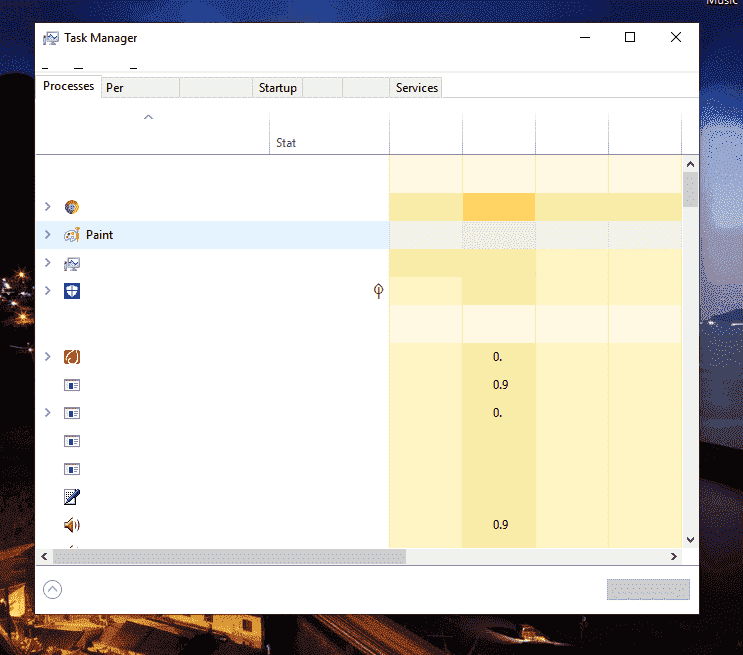Select the pen and notepad icon process
This screenshot has height=655, width=743.
[x=72, y=497]
